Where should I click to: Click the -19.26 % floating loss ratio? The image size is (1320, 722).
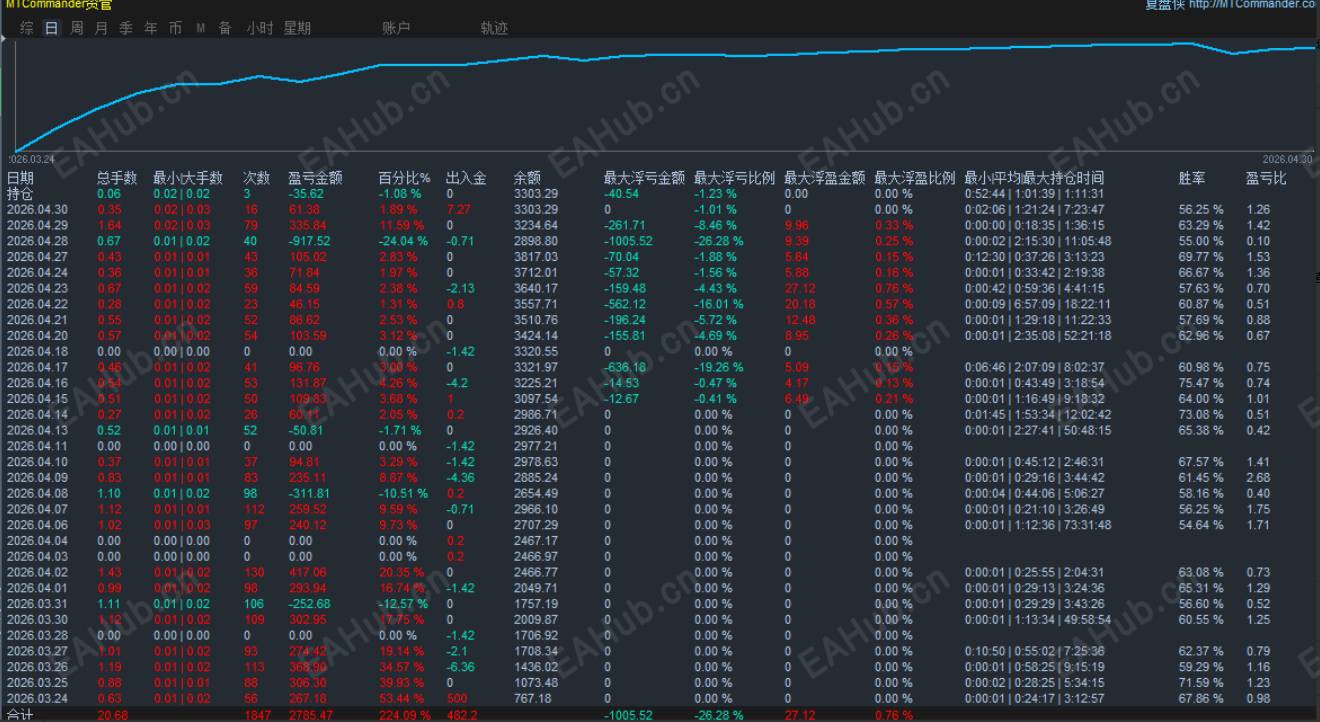(x=718, y=367)
